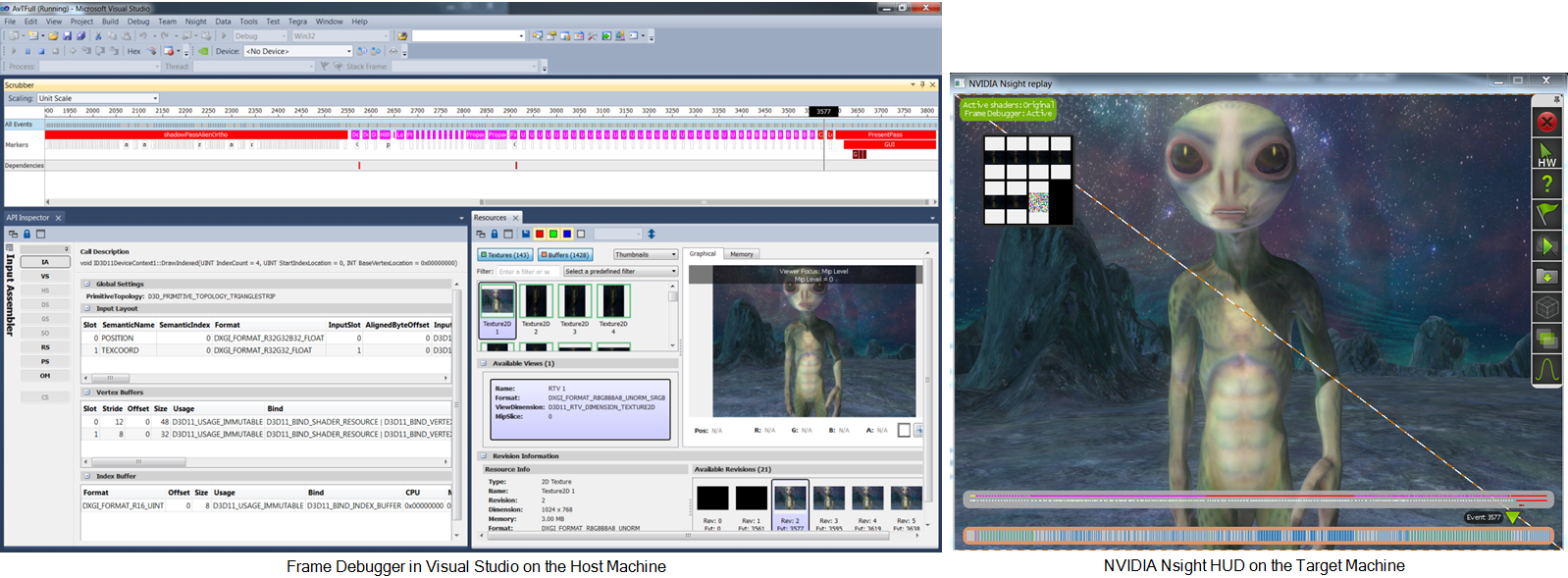1568x578 pixels.
Task: Click the lock icon in Resources toolbar
Action: [x=495, y=234]
